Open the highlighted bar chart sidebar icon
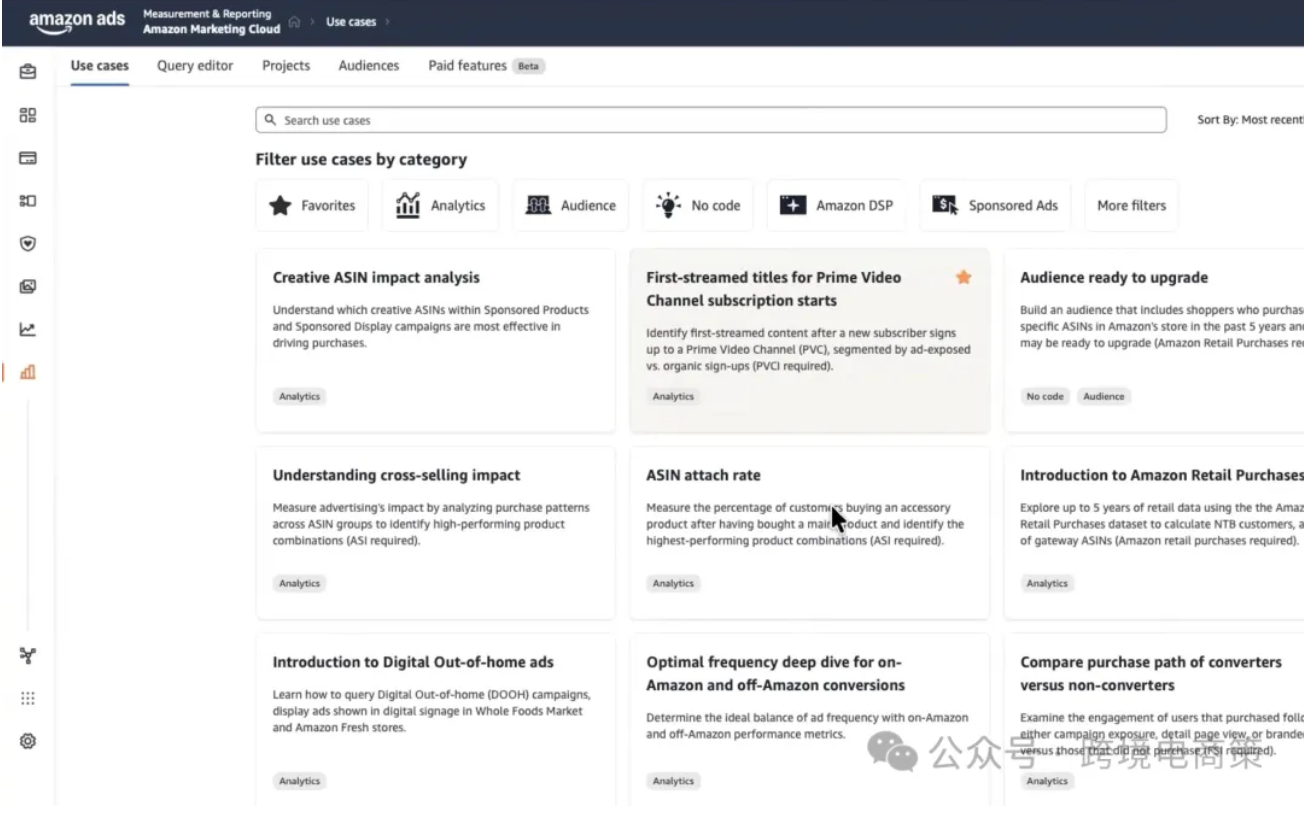1304x826 pixels. [28, 372]
